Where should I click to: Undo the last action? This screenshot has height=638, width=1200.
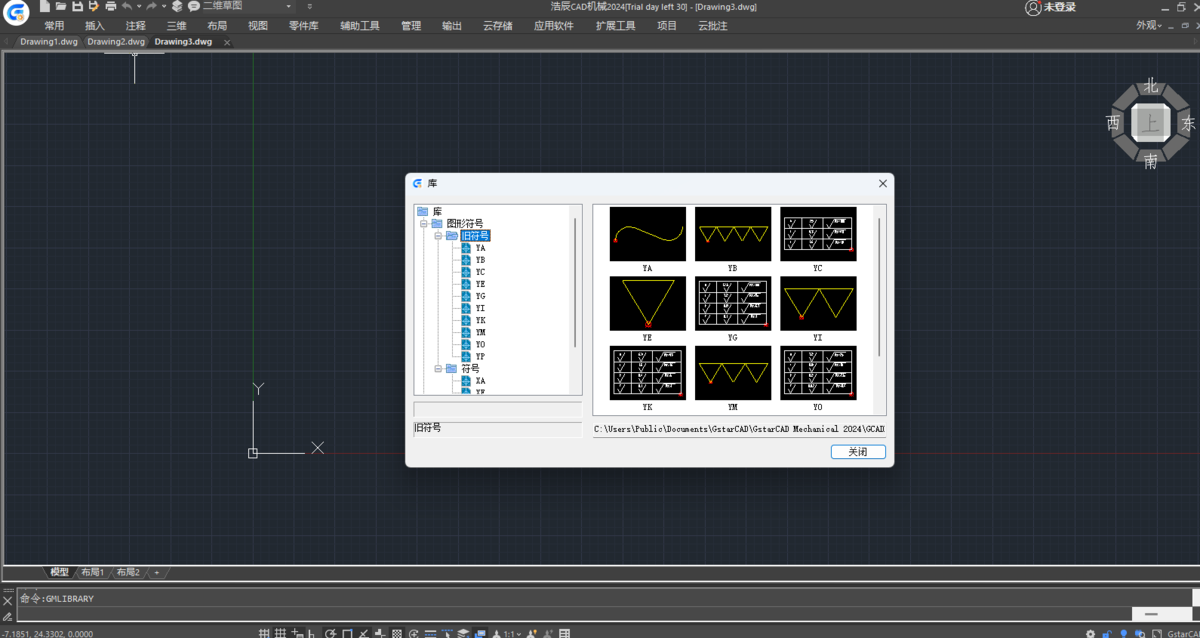127,6
